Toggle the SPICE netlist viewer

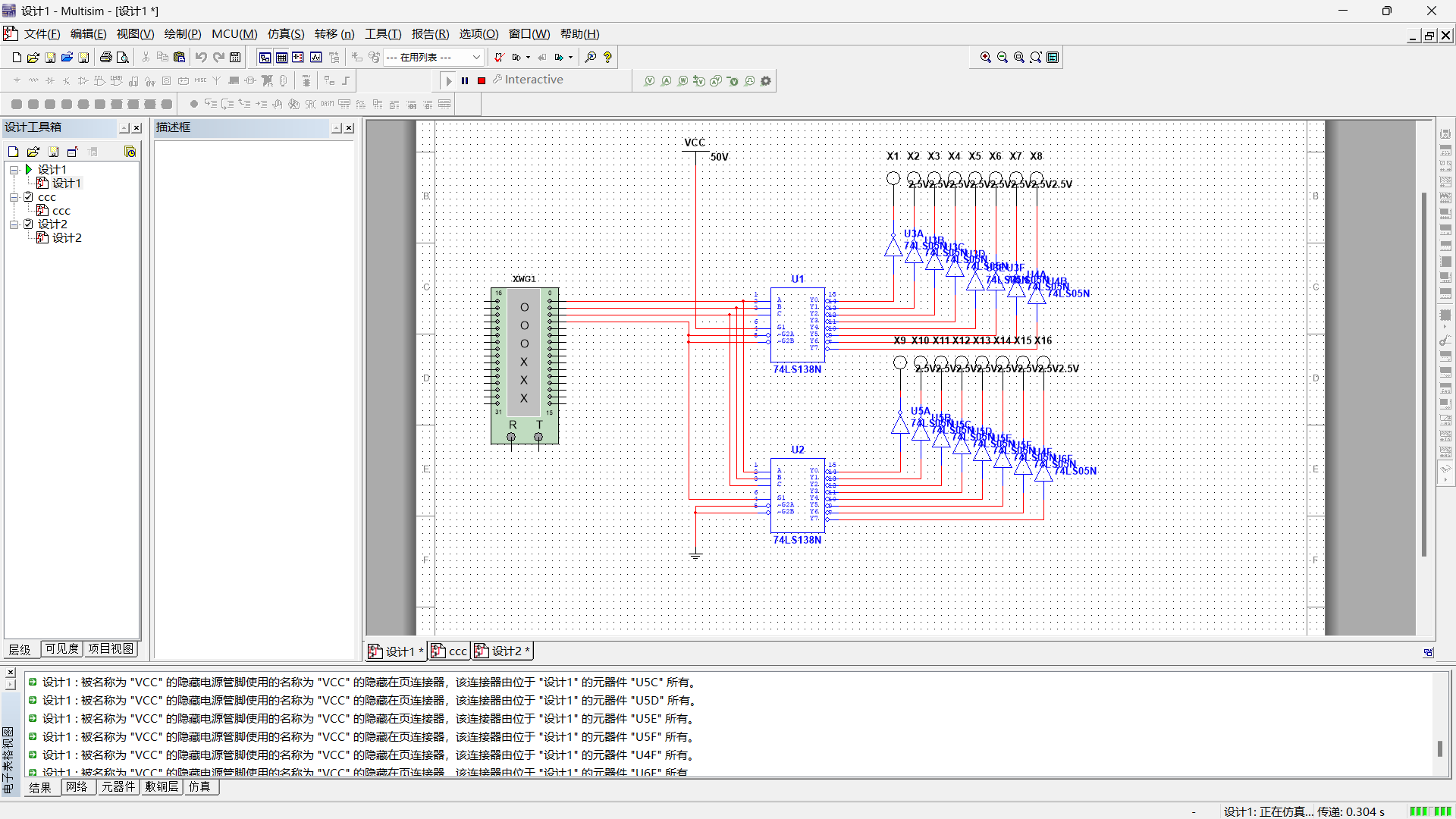[x=298, y=58]
